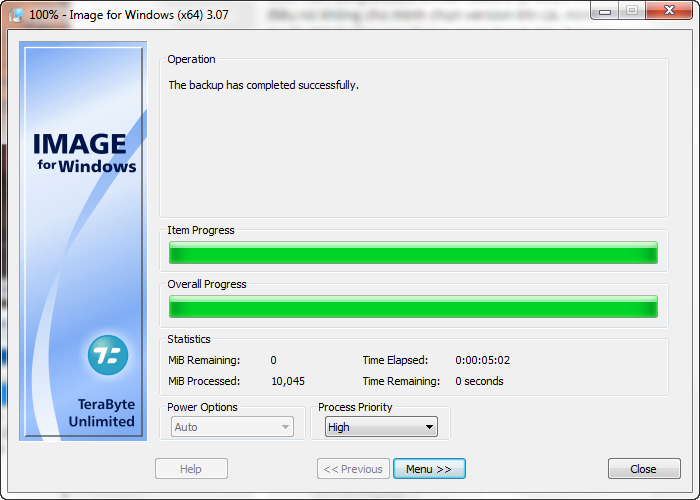Click the window title '100% - Image for Windows'
The image size is (700, 500).
click(129, 15)
